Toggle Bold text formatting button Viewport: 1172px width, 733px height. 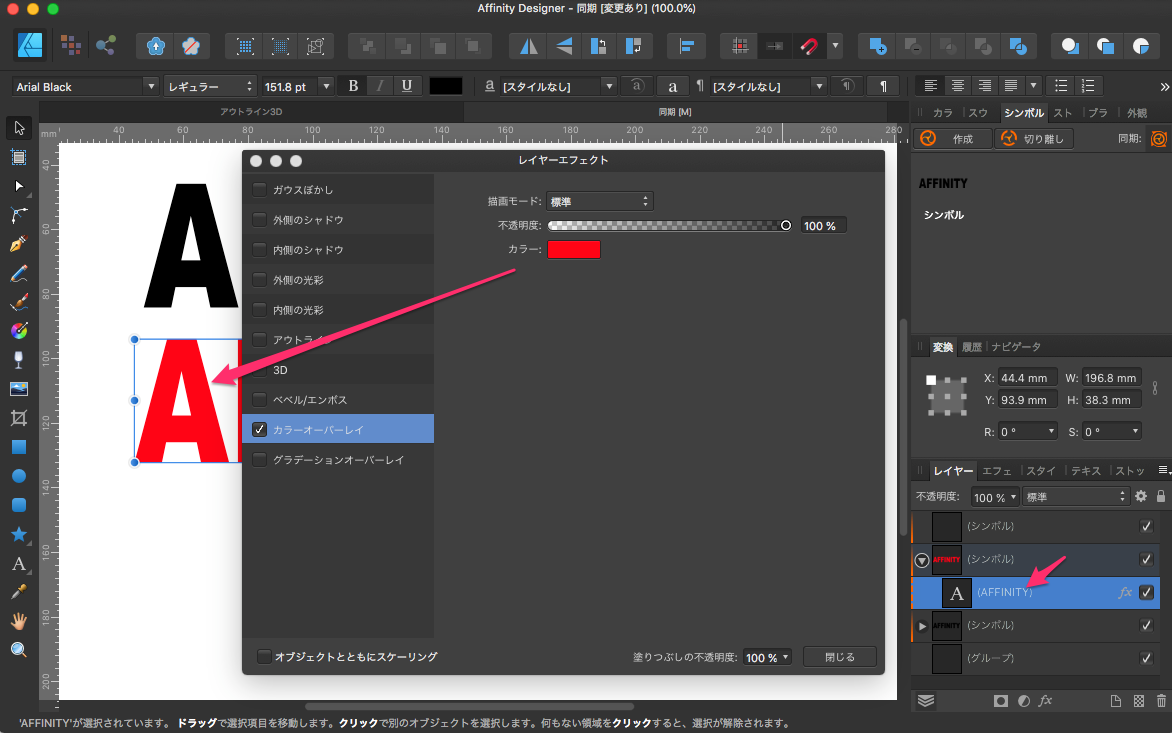353,86
